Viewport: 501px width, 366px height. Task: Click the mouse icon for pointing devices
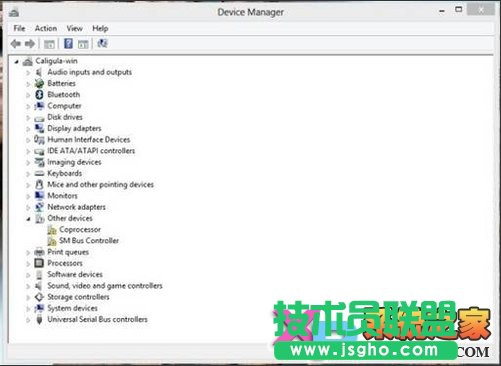pyautogui.click(x=39, y=185)
